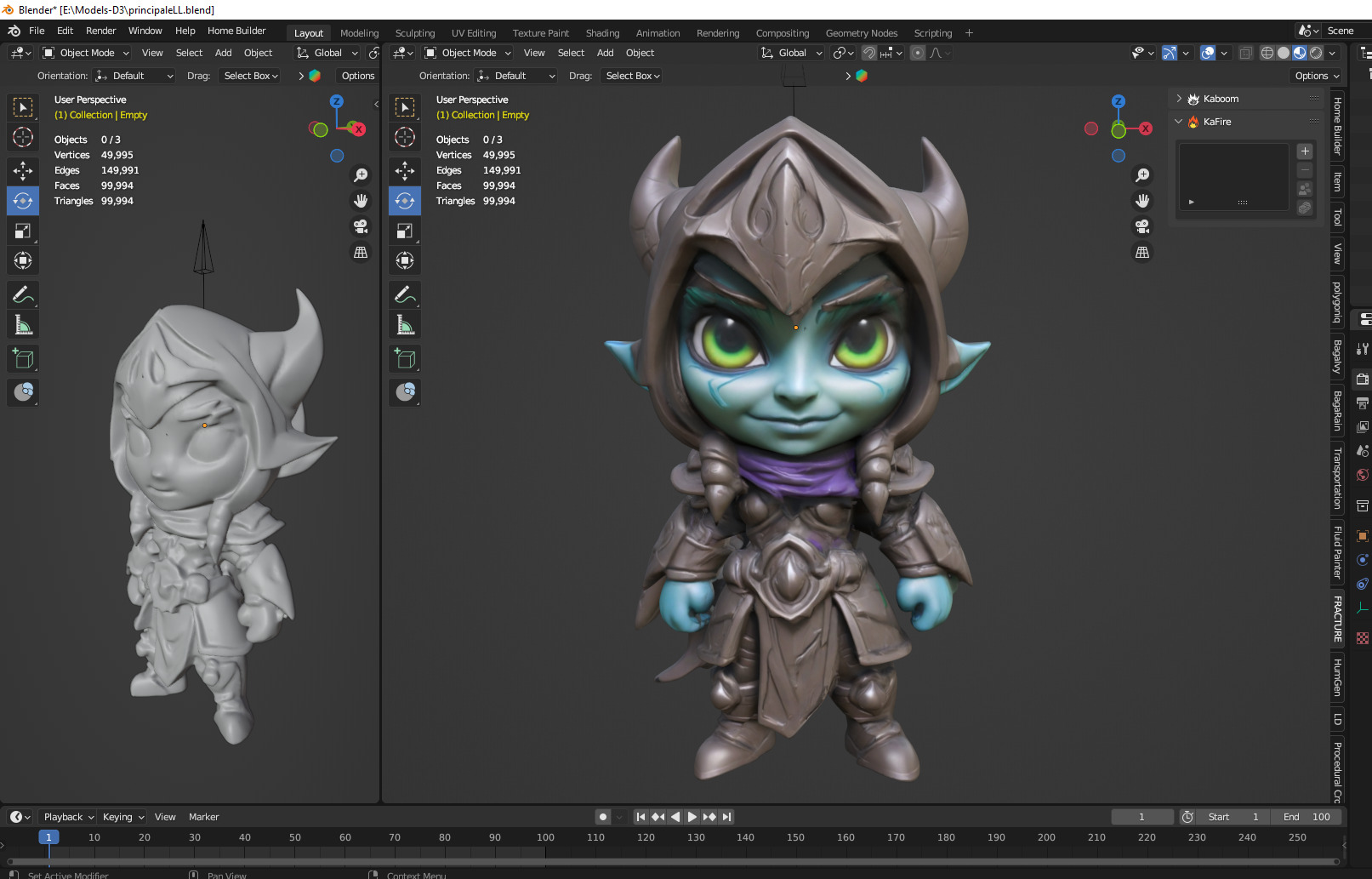Play the animation forward
The height and width of the screenshot is (879, 1372).
pos(692,817)
